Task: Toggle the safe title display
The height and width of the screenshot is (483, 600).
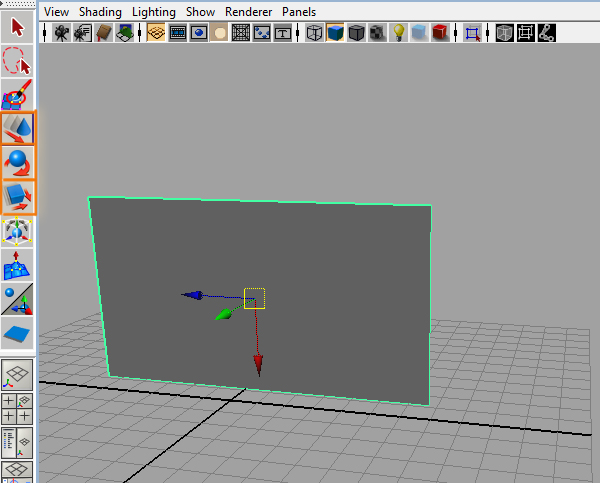Action: 282,33
